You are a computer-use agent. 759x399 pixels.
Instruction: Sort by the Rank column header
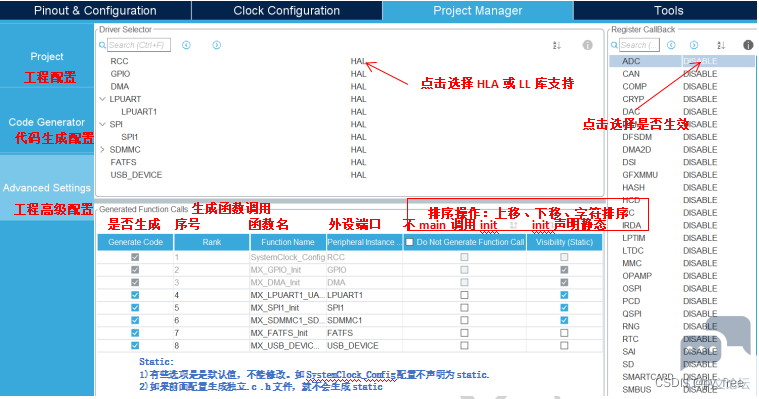[x=212, y=242]
